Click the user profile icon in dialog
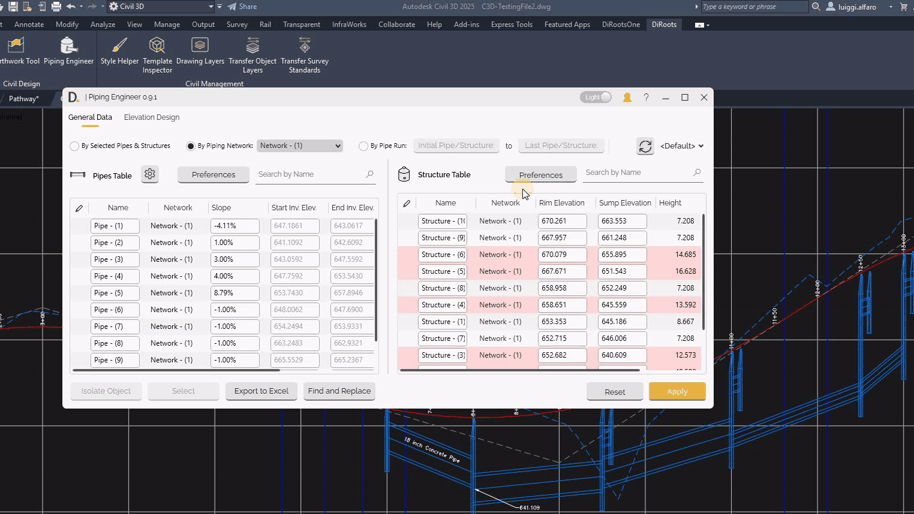The width and height of the screenshot is (914, 514). (x=627, y=98)
